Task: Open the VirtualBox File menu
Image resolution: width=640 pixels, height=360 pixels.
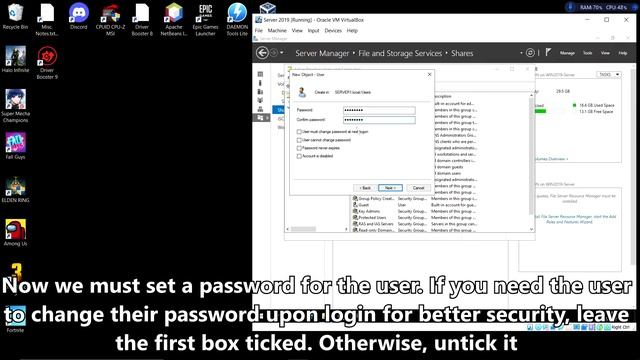Action: click(259, 31)
